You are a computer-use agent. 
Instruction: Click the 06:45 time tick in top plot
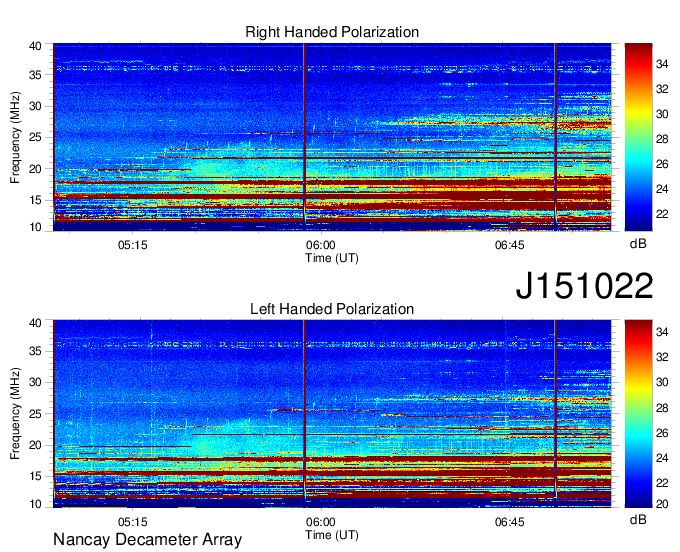pyautogui.click(x=510, y=245)
